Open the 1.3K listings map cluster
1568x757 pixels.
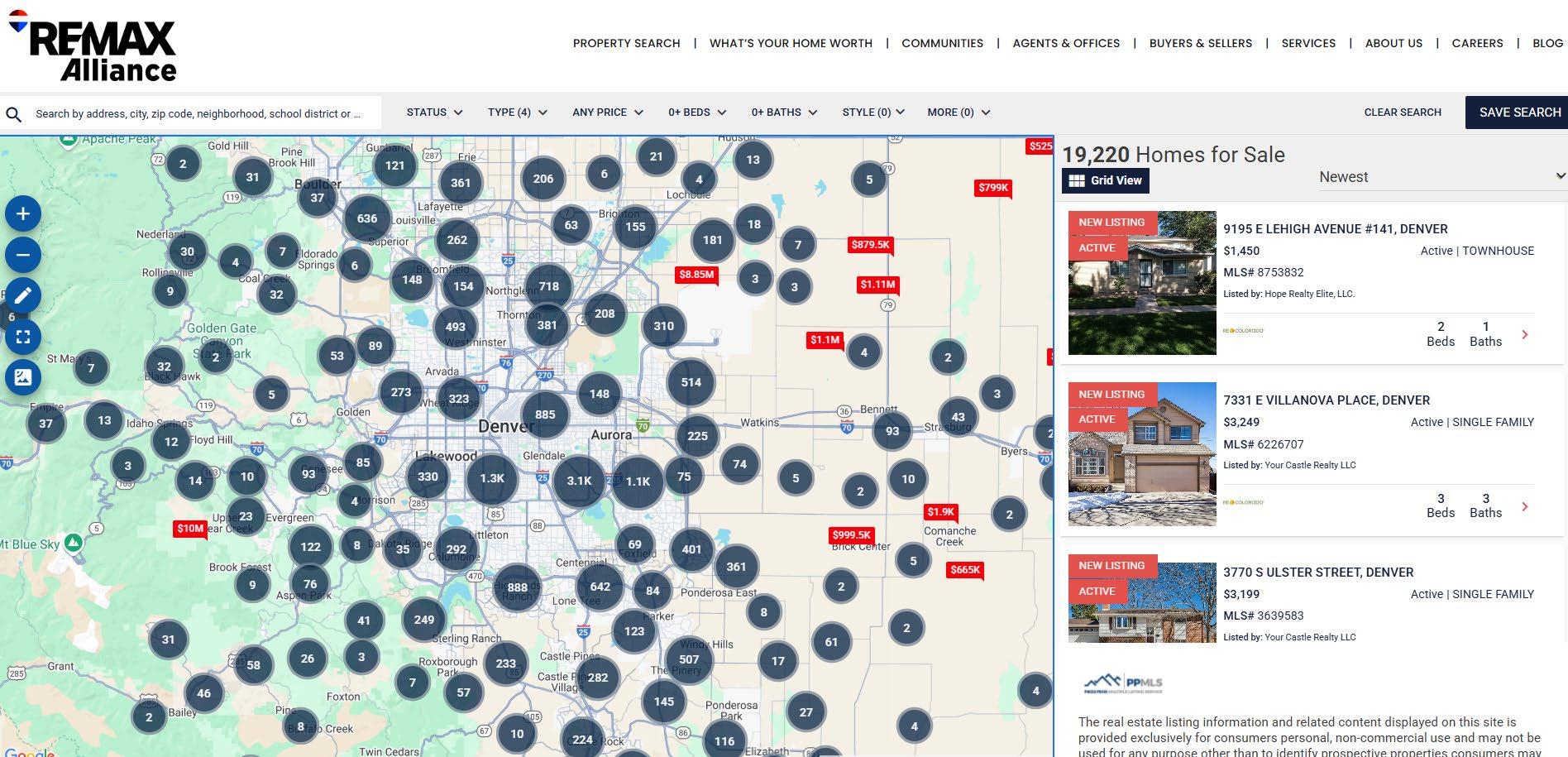click(x=492, y=478)
